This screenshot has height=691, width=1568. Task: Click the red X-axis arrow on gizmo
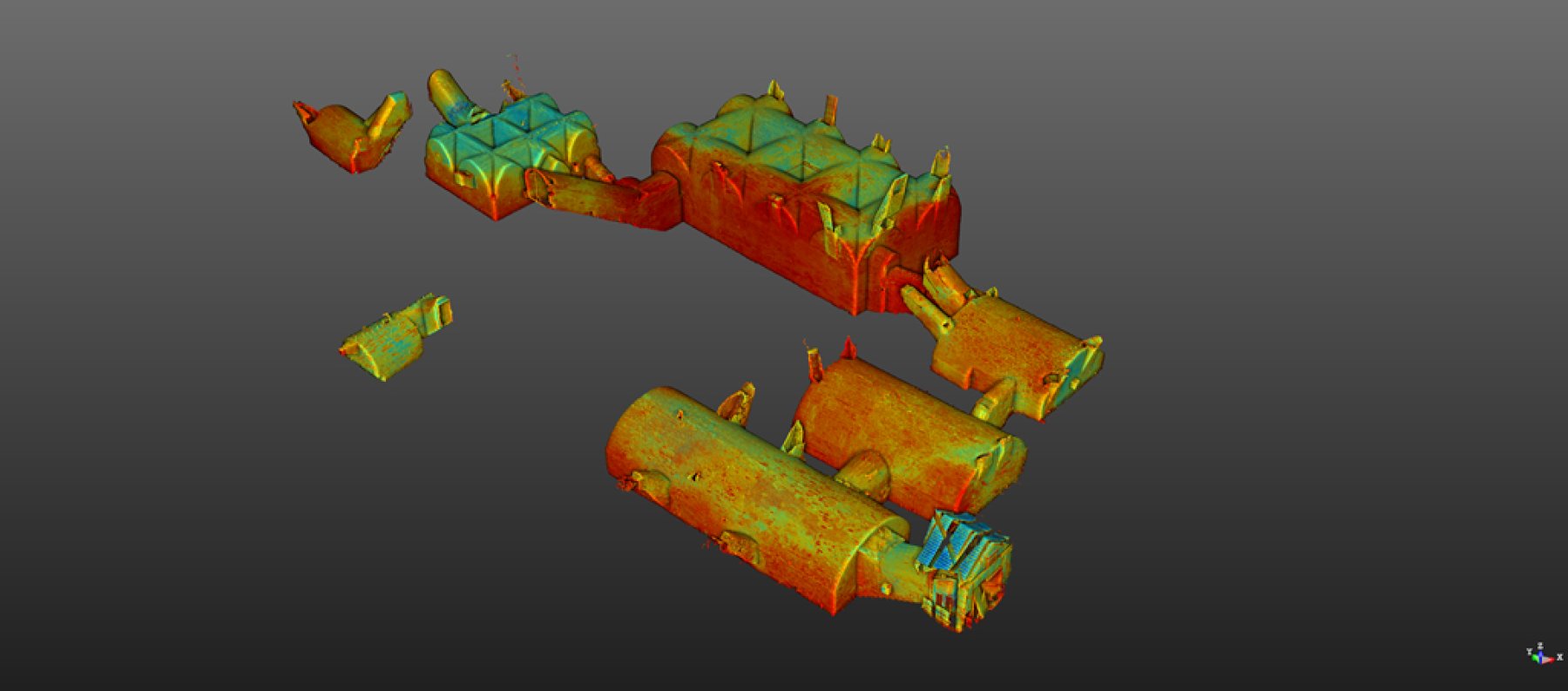[x=1551, y=659]
